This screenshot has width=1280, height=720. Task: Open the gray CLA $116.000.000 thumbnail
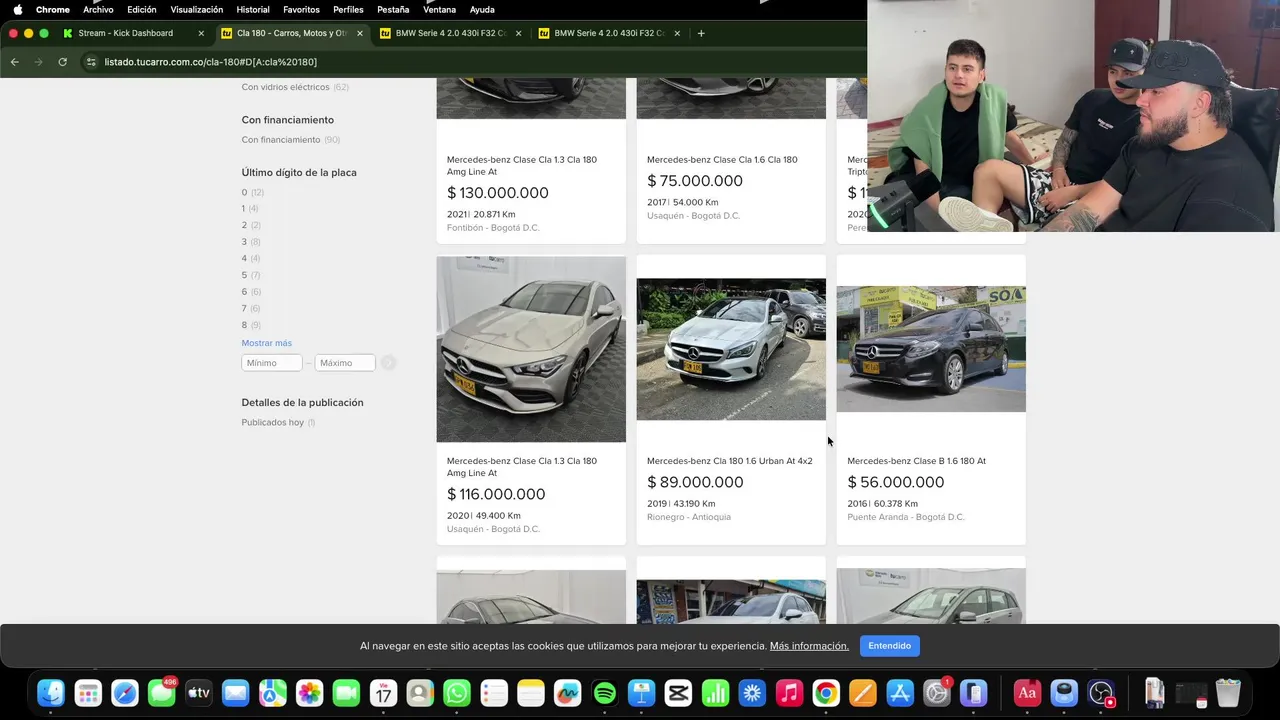531,349
